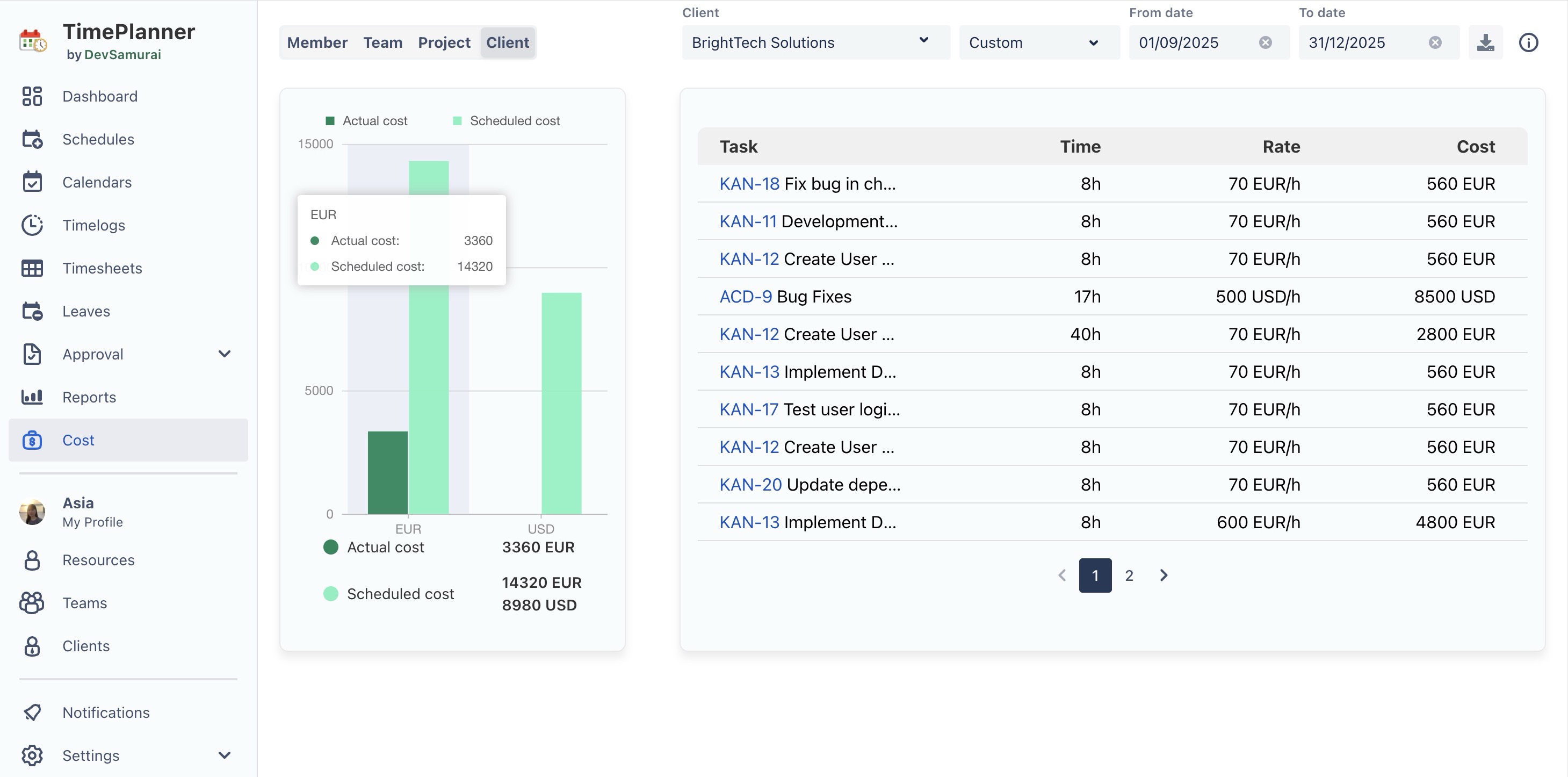Click the Clients person icon
The width and height of the screenshot is (1568, 777).
point(32,646)
